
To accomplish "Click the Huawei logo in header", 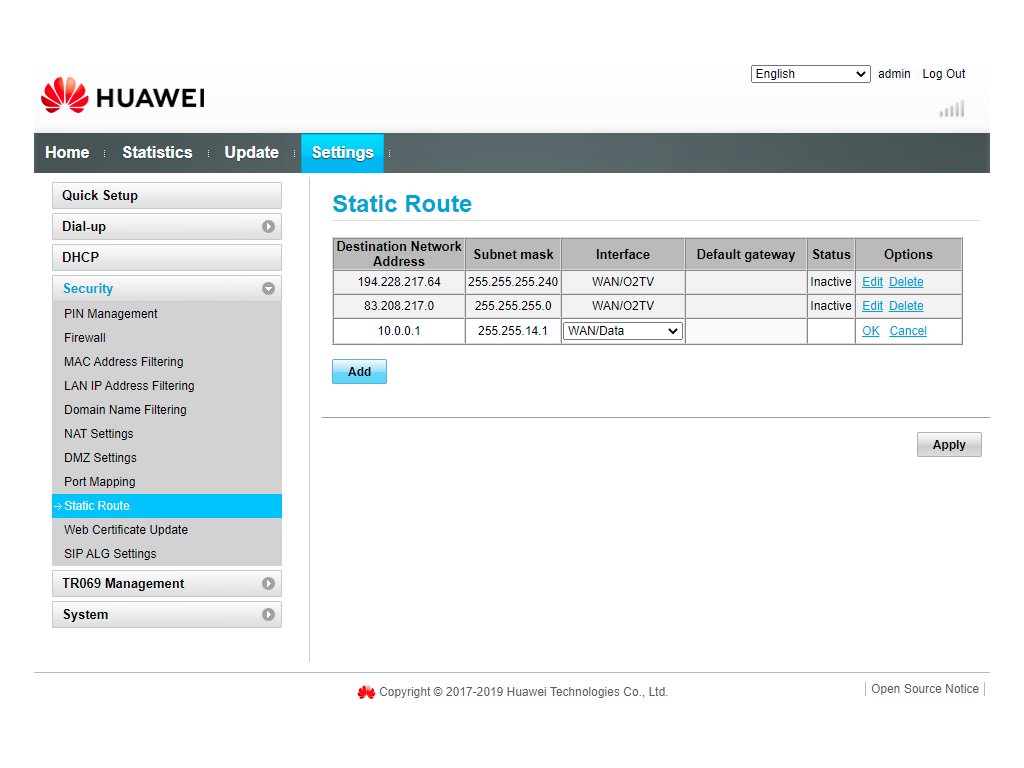I will (122, 96).
